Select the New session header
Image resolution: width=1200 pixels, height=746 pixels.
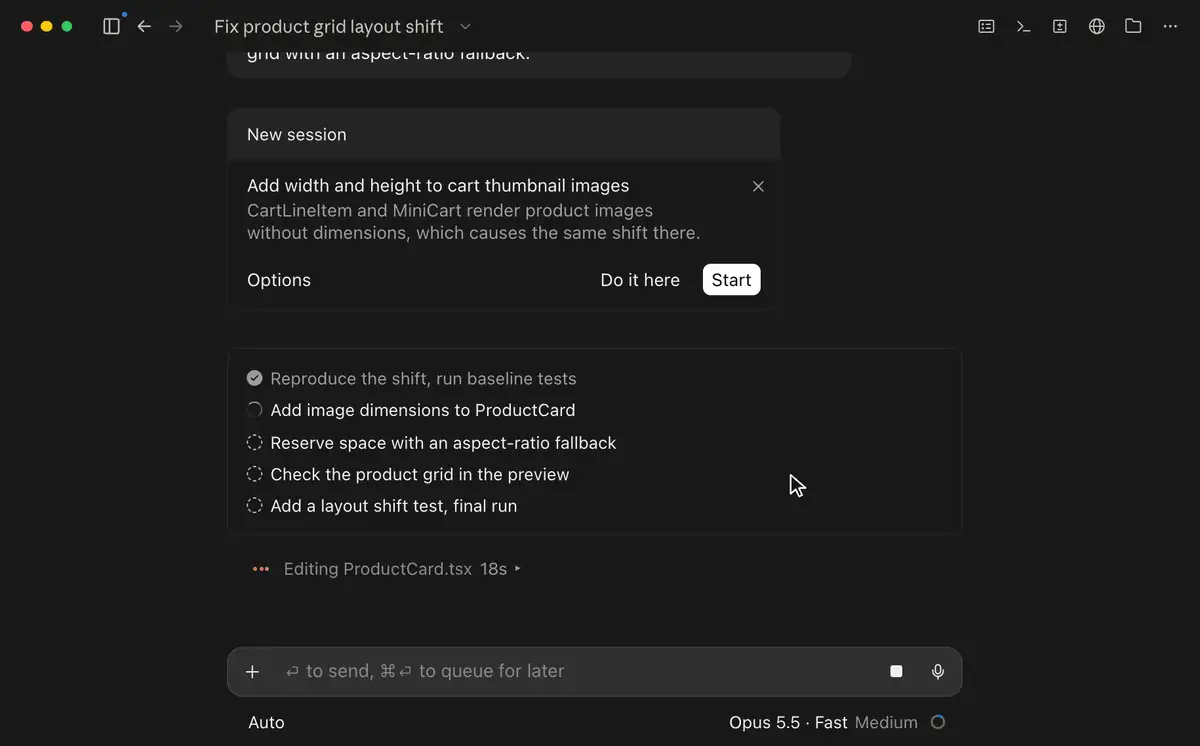click(x=503, y=134)
